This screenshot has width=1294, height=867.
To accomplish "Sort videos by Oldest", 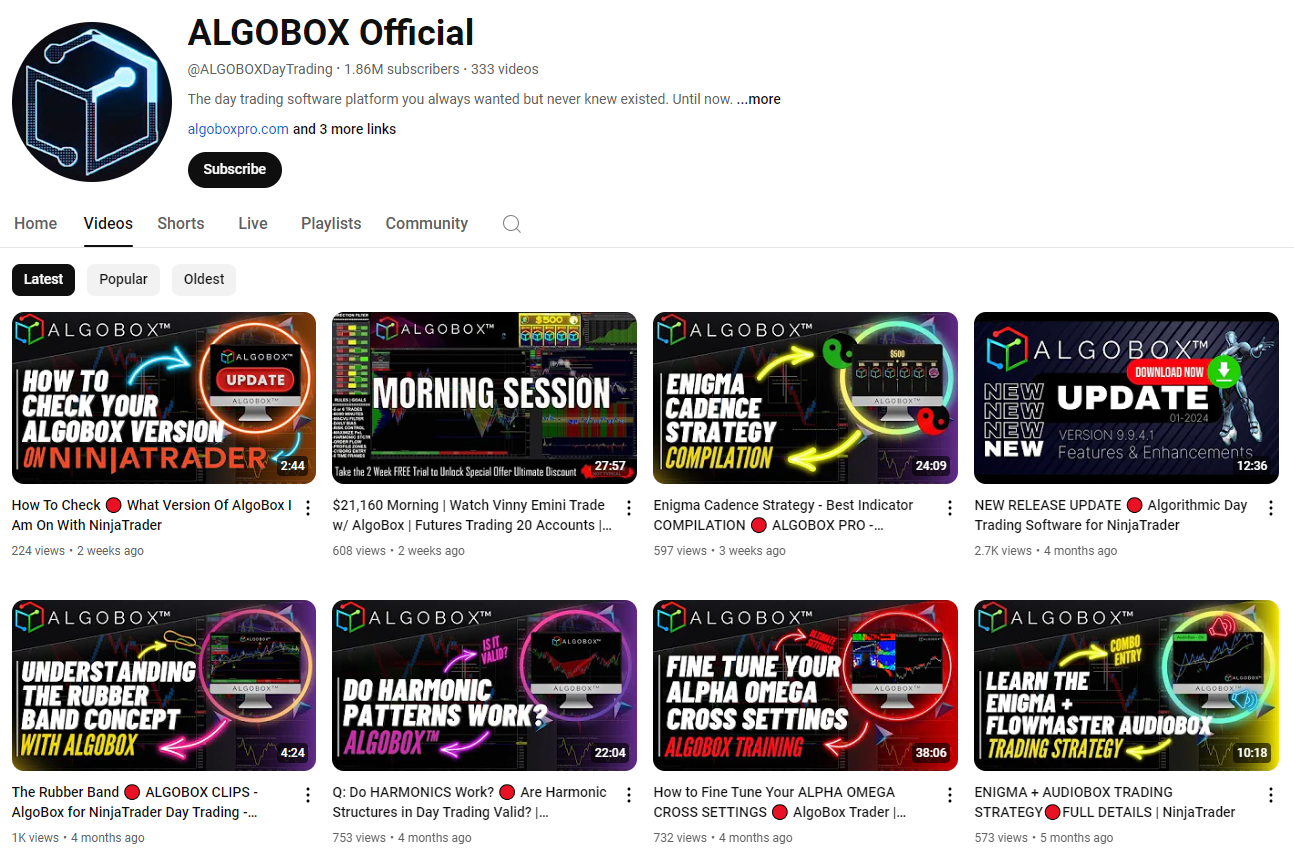I will click(x=204, y=279).
